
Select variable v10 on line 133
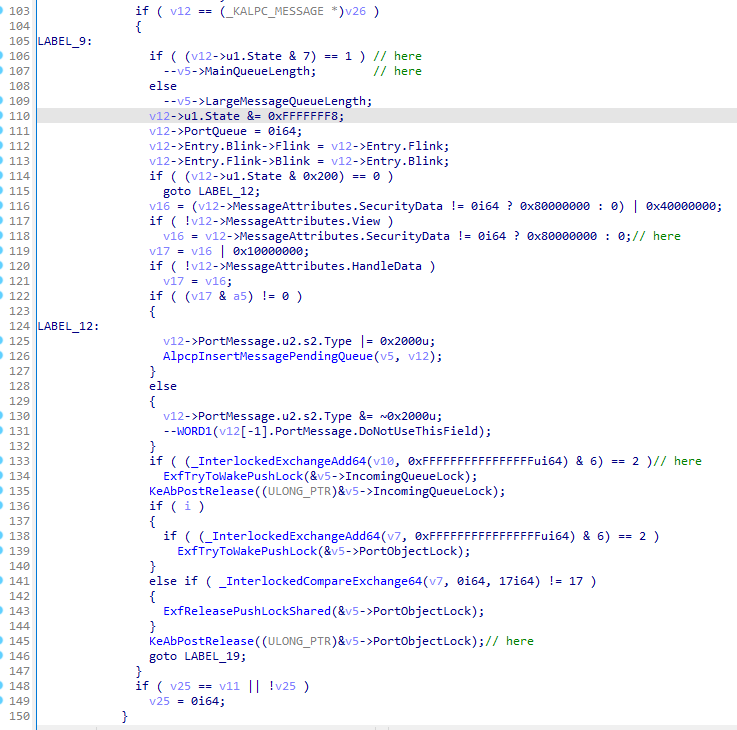[x=383, y=461]
